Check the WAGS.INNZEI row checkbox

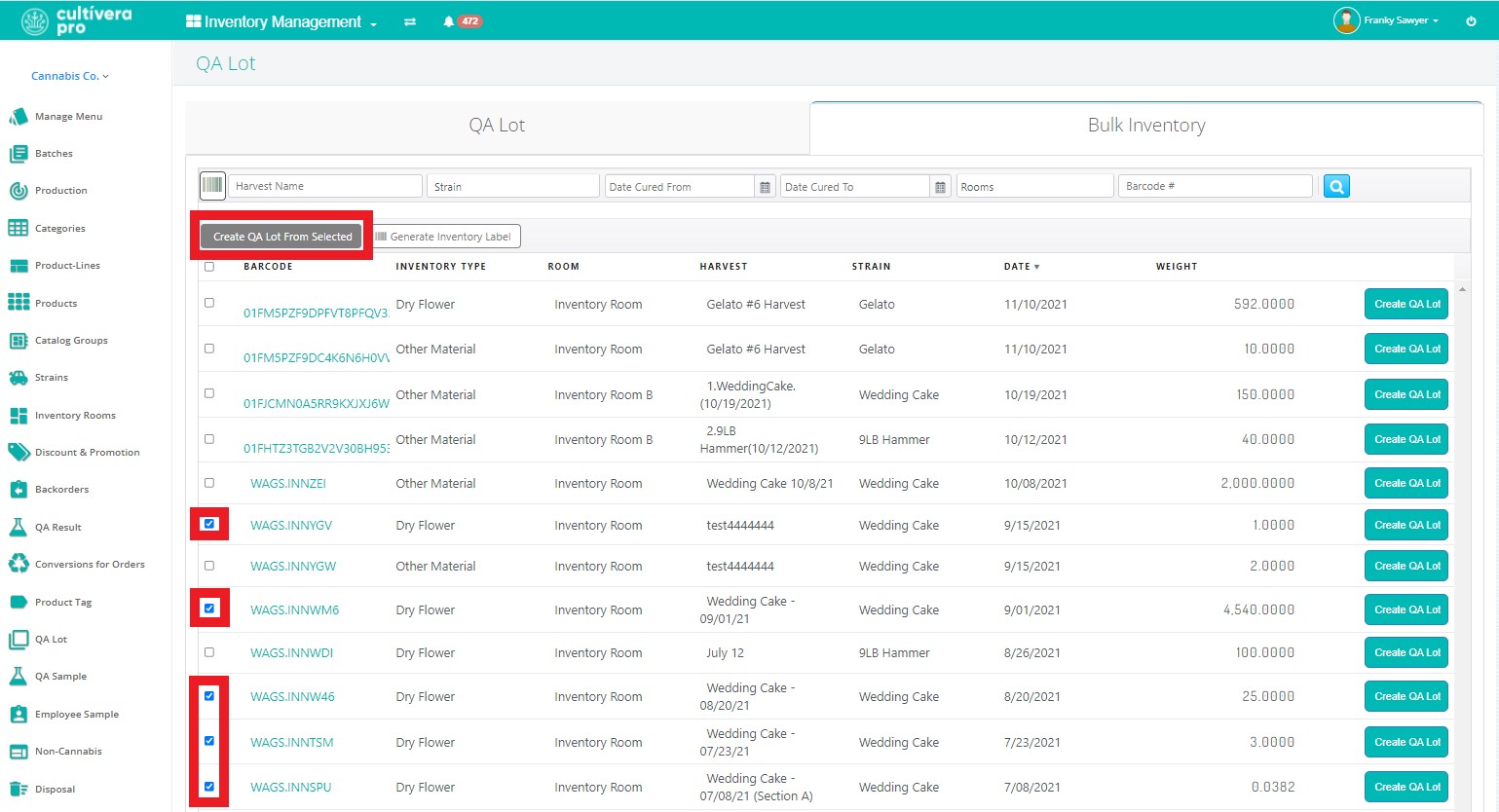coord(209,482)
